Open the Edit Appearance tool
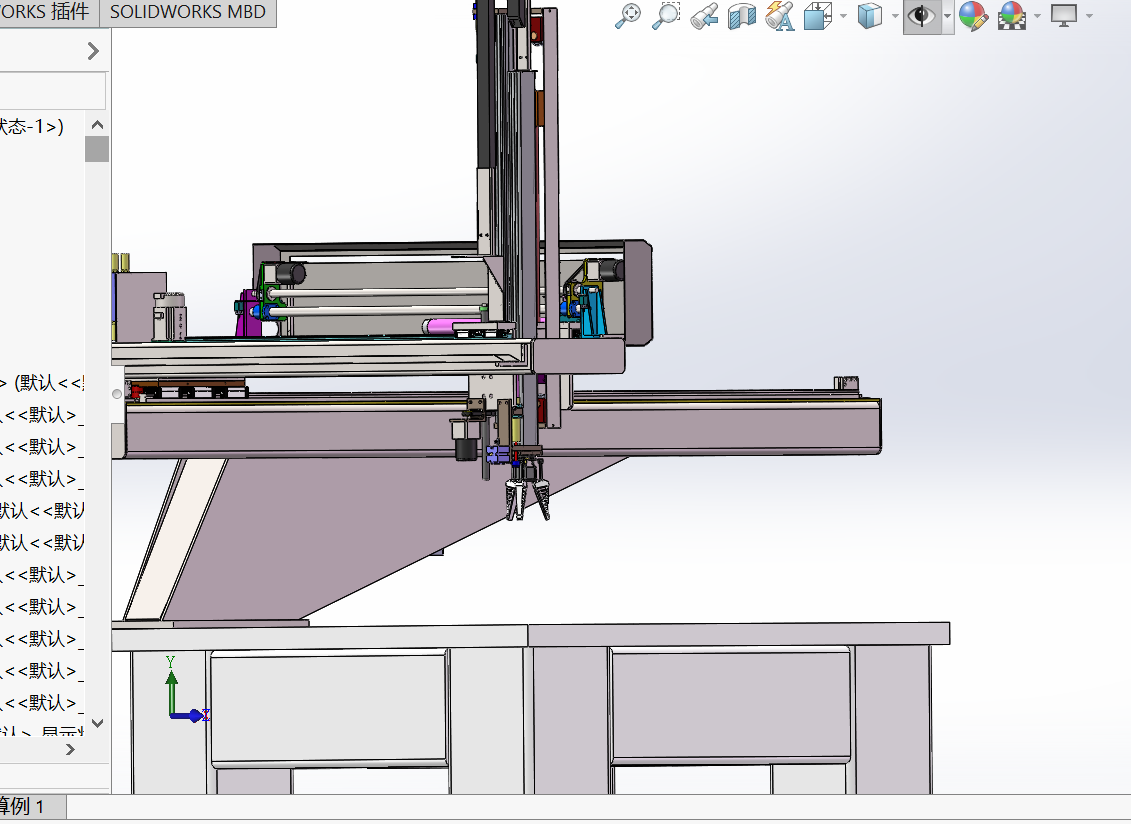 coord(974,16)
